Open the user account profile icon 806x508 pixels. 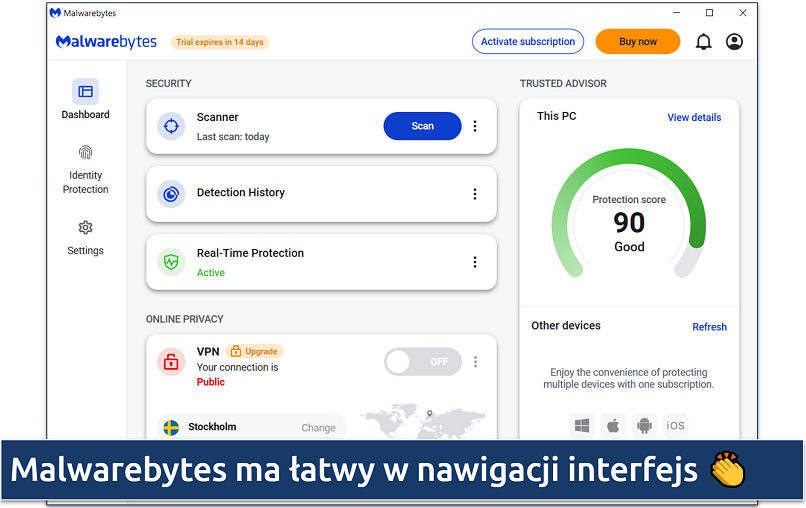735,42
